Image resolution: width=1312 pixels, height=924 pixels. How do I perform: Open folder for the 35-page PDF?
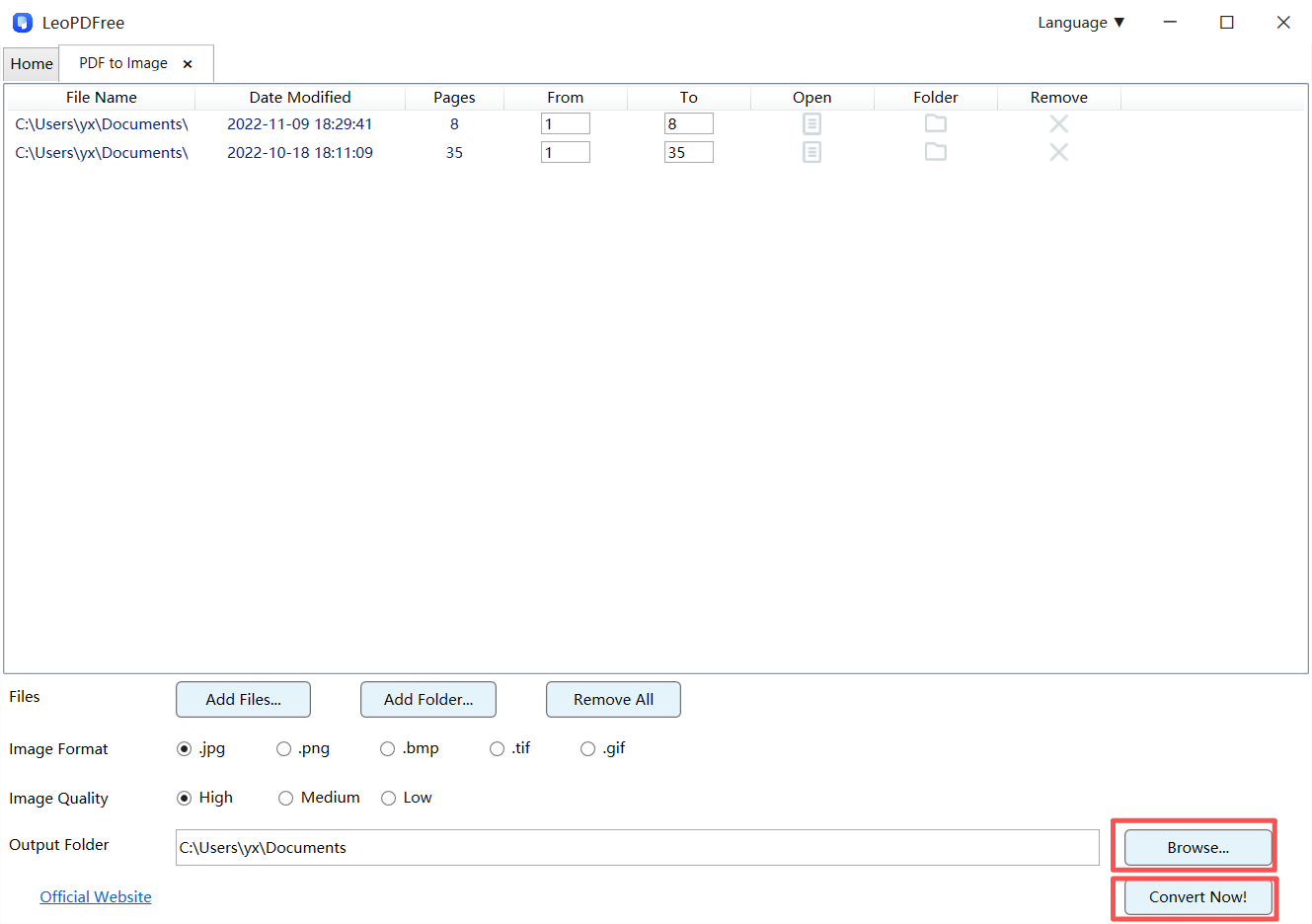(935, 152)
